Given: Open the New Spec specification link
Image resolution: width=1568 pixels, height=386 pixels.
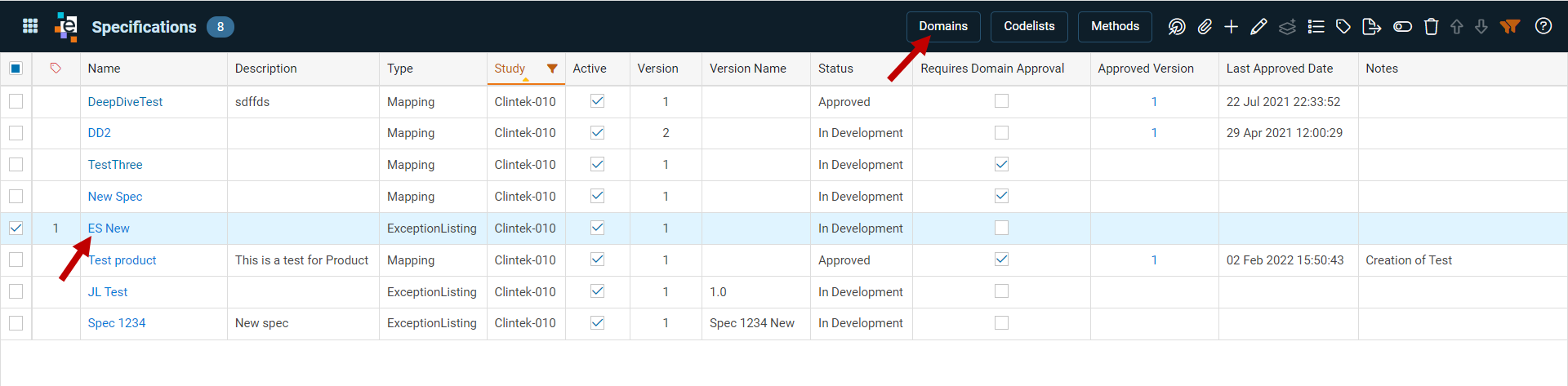Looking at the screenshot, I should [x=115, y=197].
